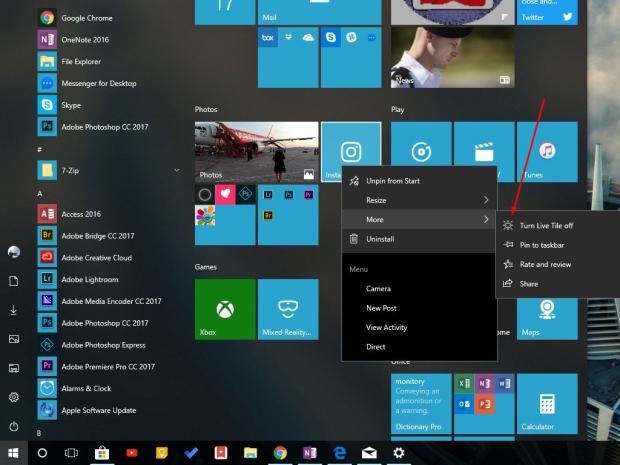Screen dimensions: 620x465
Task: Click the Power button in Start sidebar
Action: click(x=14, y=426)
